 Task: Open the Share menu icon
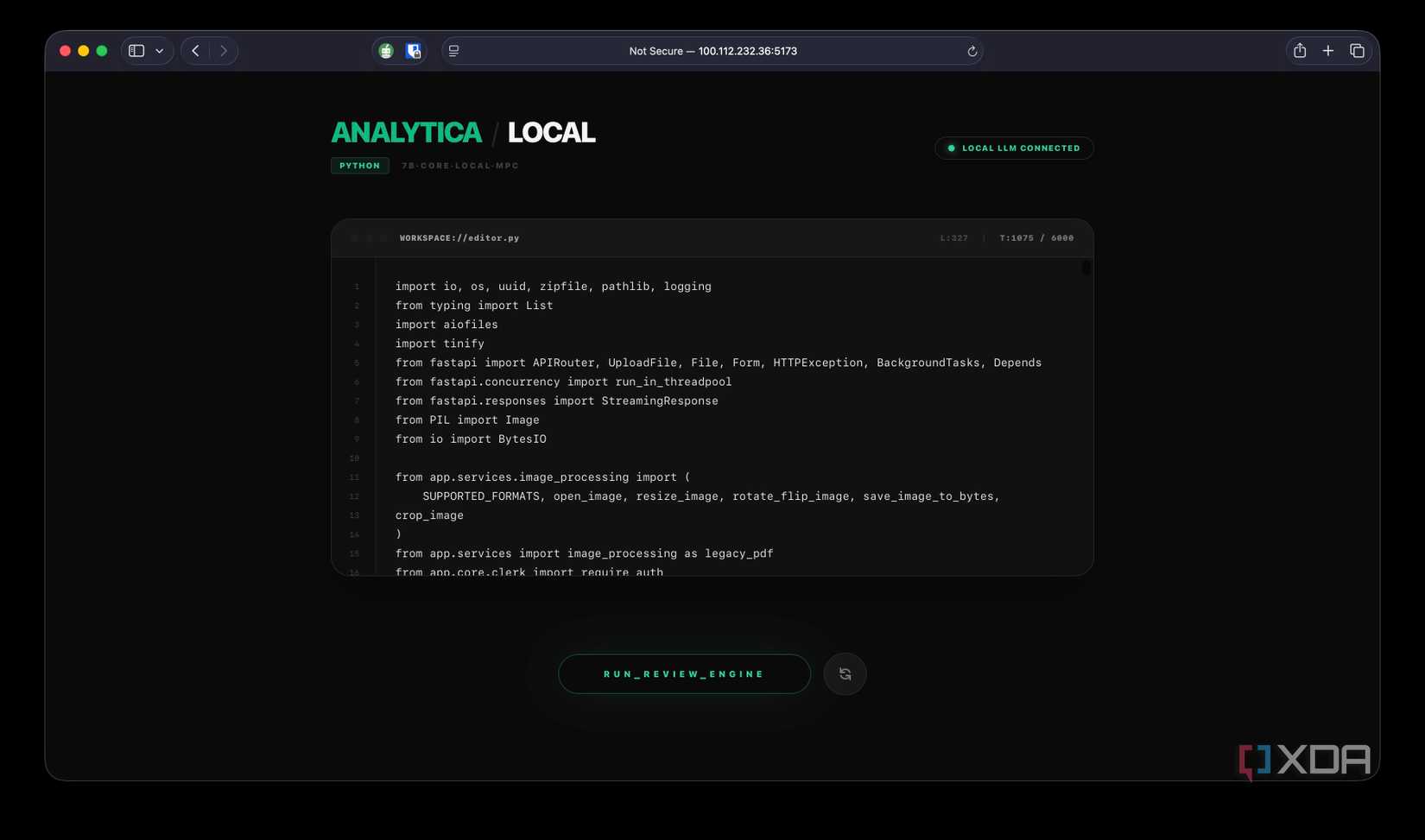1300,51
